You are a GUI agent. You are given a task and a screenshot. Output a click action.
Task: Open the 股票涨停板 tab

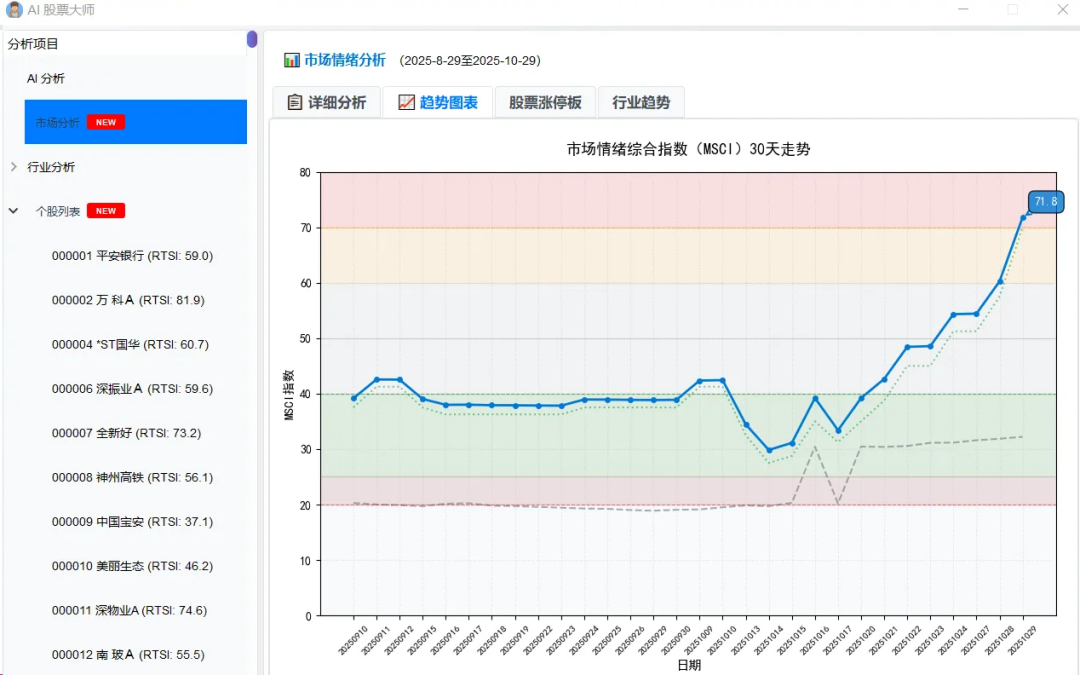click(545, 102)
